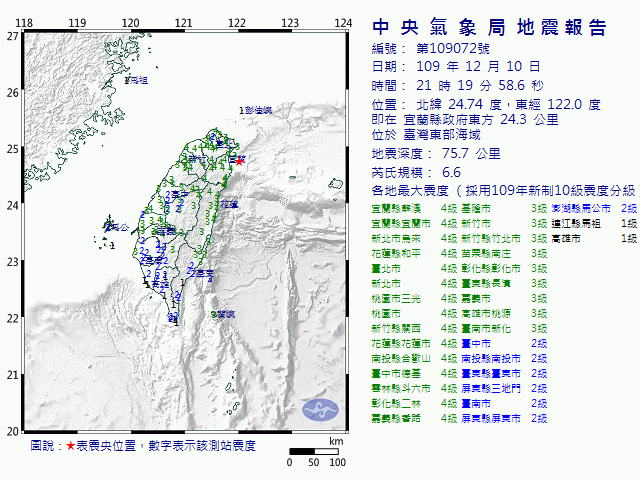
Task: Click the blue 臺中市 2級 row
Action: tap(504, 344)
